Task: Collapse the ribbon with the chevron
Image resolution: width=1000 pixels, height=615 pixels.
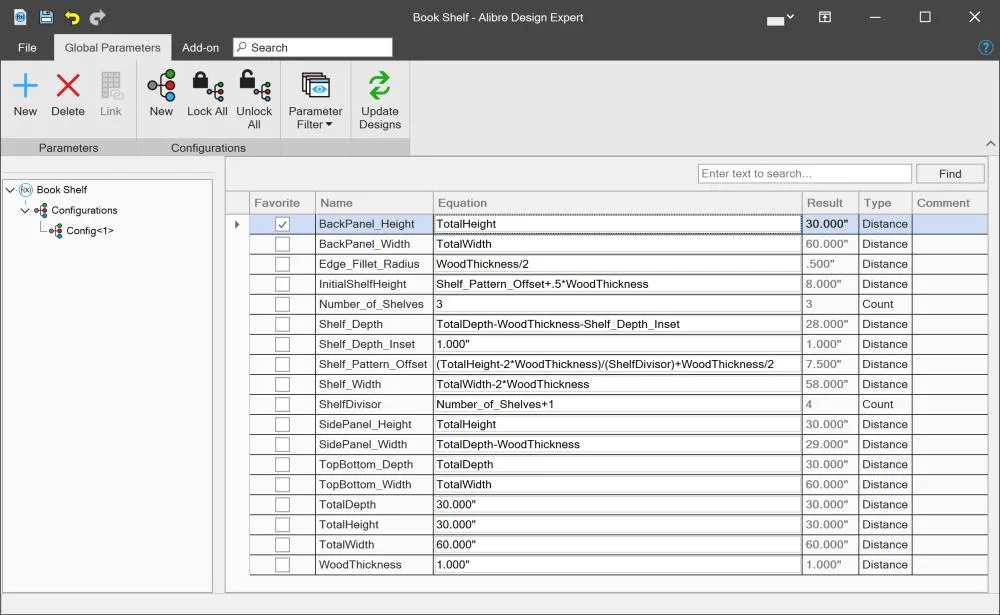Action: pyautogui.click(x=990, y=144)
